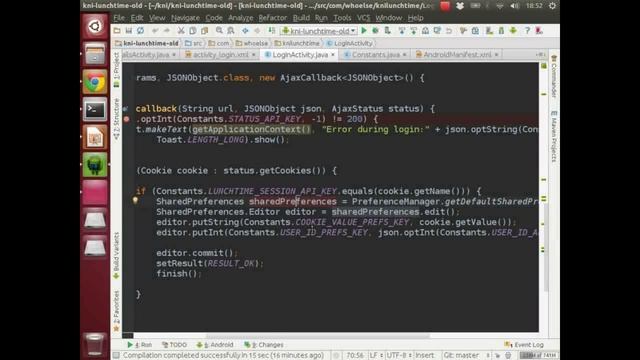Screen dimensions: 640x360
Task: Click the editor horizontal scrollbar
Action: click(x=318, y=336)
